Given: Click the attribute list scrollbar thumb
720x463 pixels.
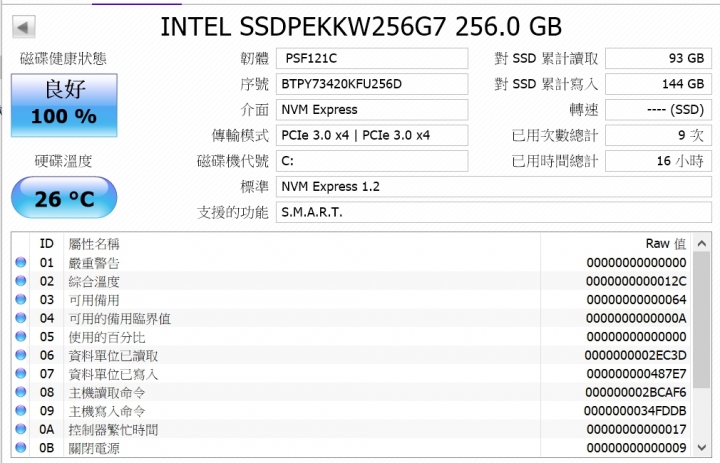Looking at the screenshot, I should (x=702, y=320).
